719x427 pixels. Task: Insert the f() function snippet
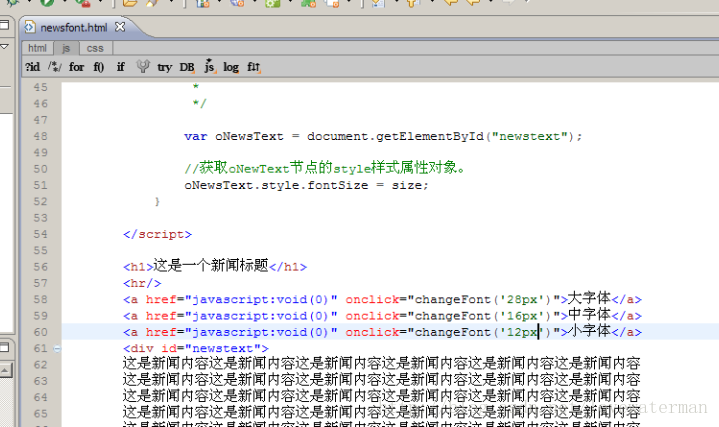pos(99,67)
